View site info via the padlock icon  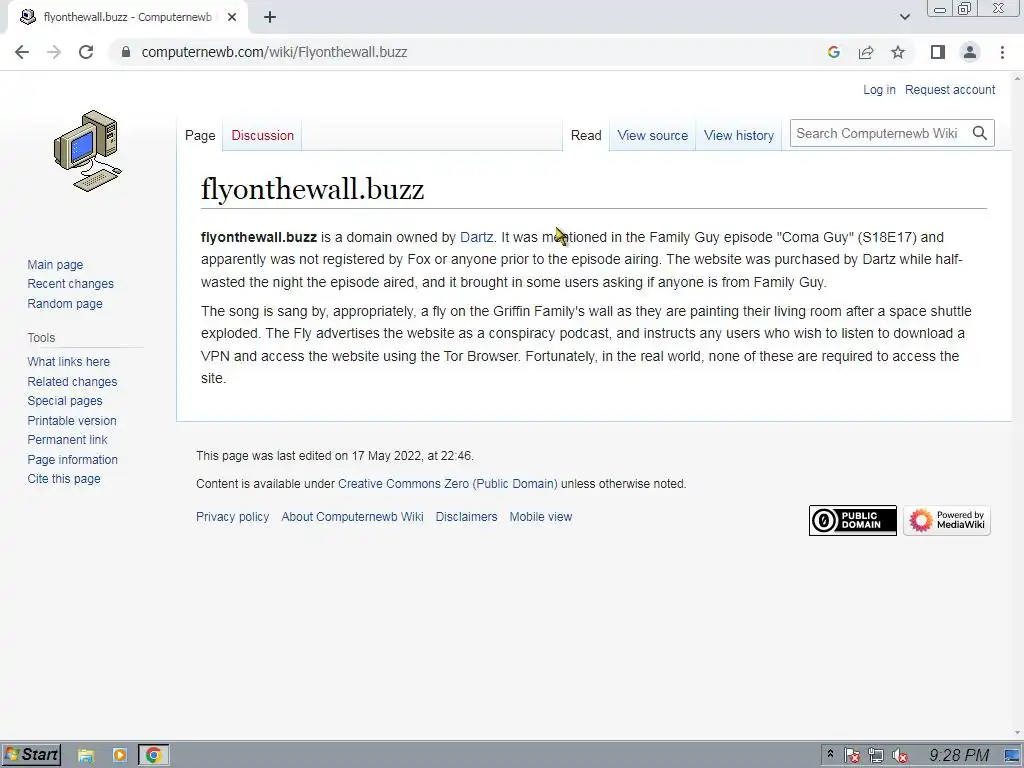click(x=126, y=52)
